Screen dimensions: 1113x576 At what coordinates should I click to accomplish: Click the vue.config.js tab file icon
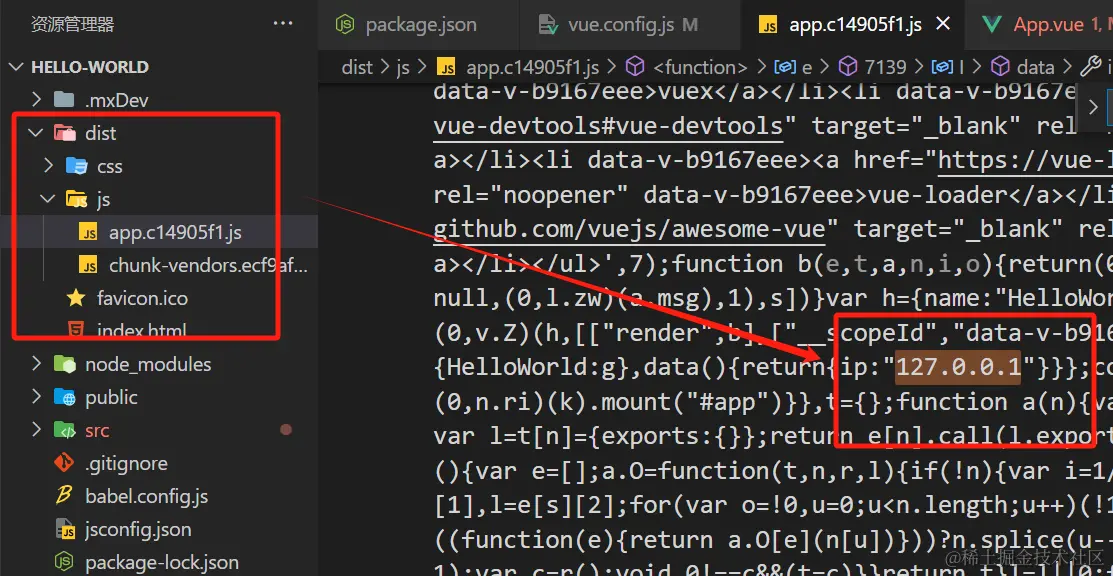click(x=547, y=25)
